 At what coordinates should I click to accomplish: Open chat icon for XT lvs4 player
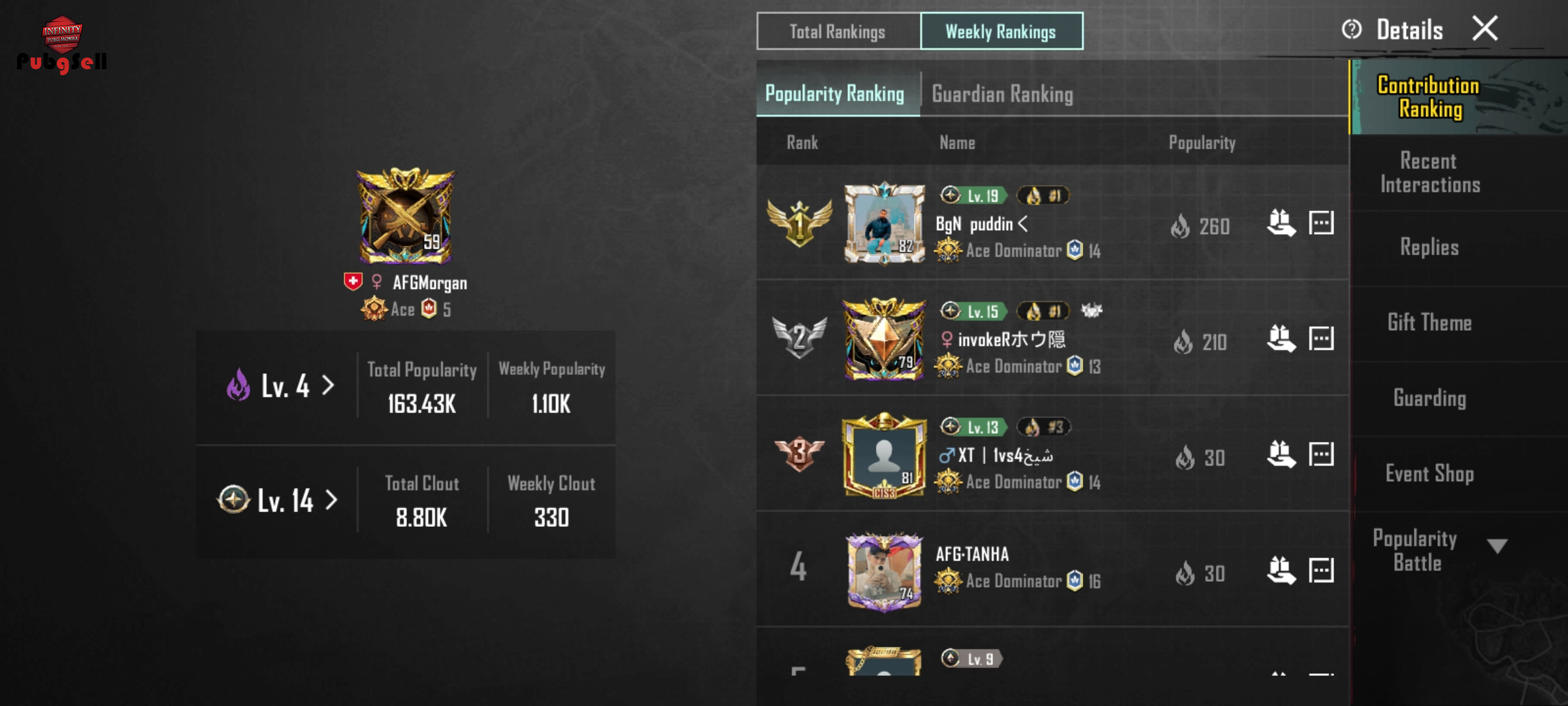point(1321,454)
